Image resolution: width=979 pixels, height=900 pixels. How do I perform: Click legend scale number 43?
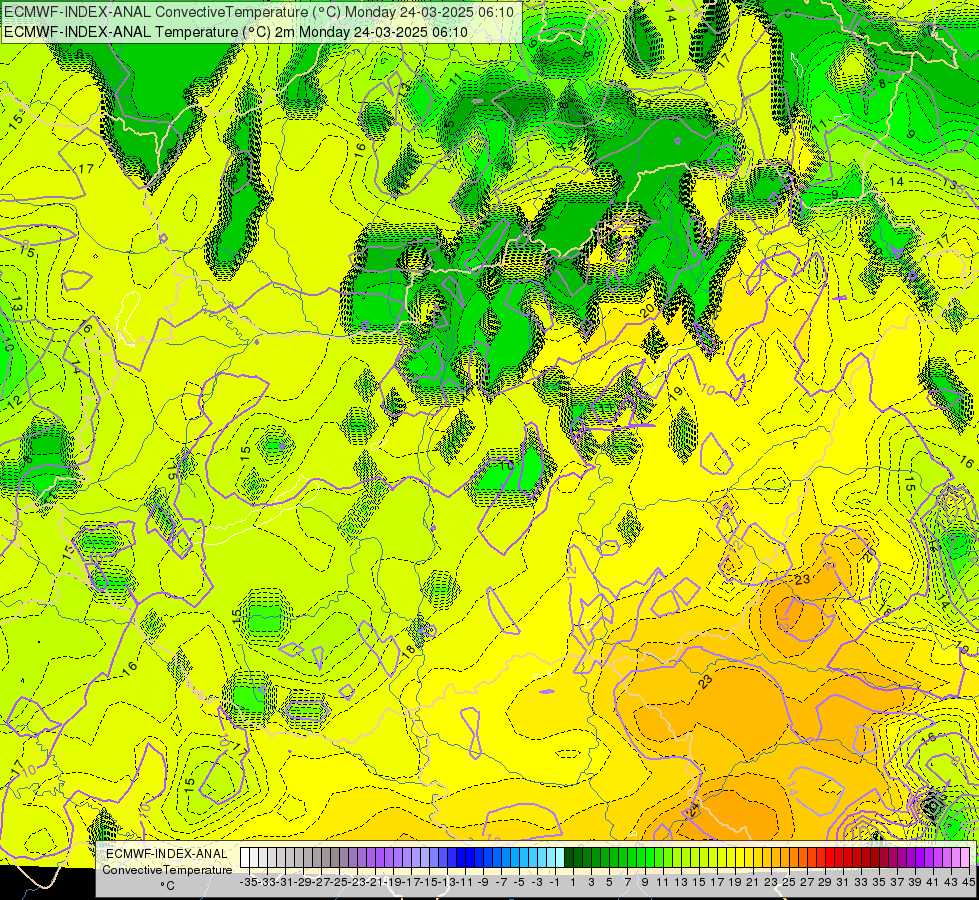[950, 882]
